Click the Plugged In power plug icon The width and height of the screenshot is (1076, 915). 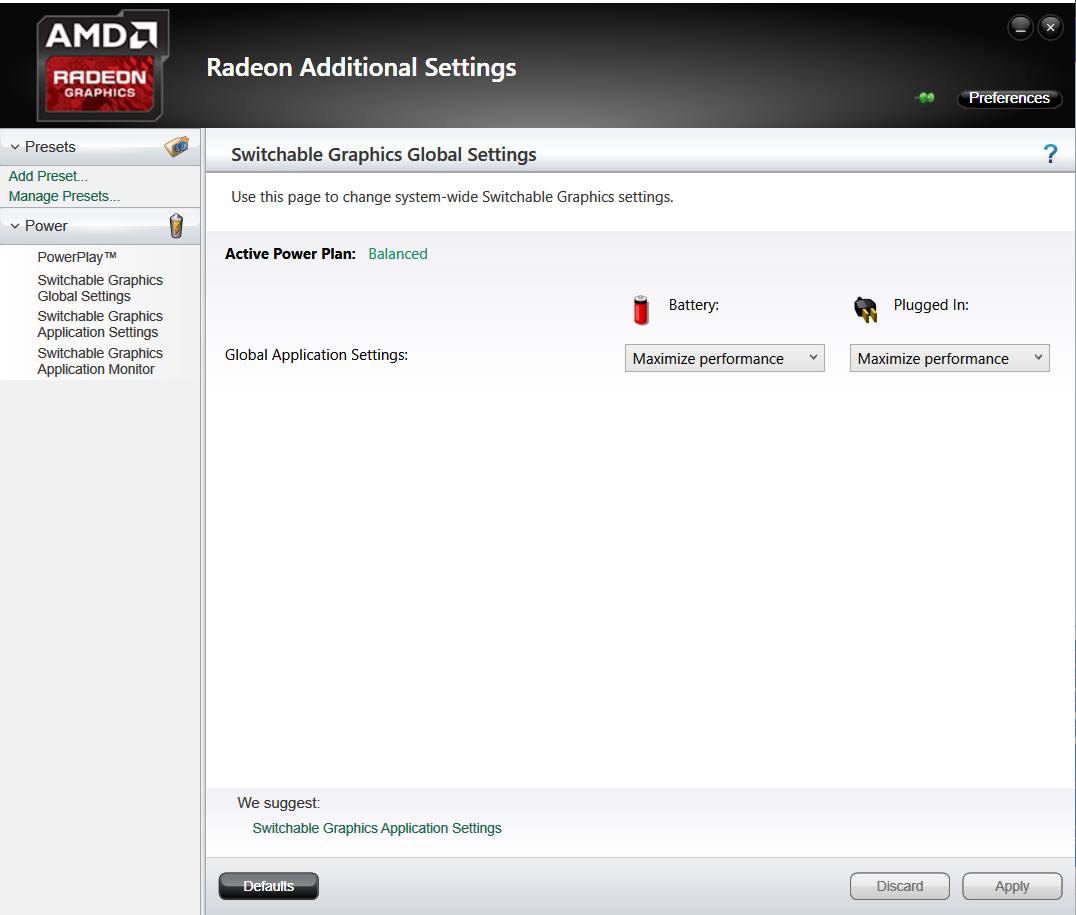(x=865, y=309)
